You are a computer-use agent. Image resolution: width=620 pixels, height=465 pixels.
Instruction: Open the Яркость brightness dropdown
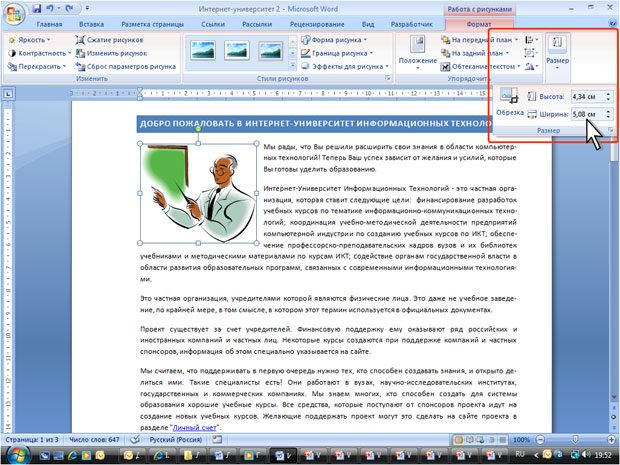(x=30, y=40)
